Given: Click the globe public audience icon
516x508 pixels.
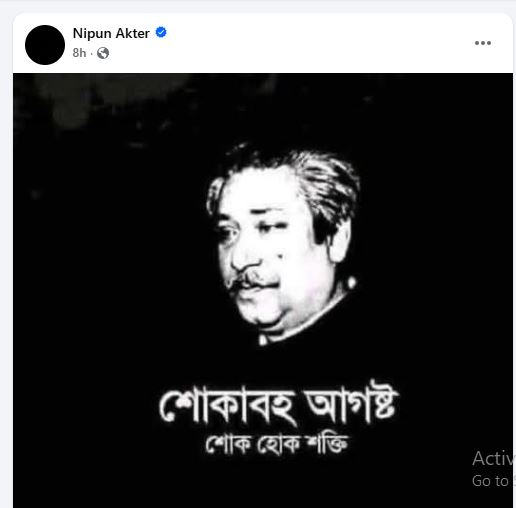Looking at the screenshot, I should pos(103,53).
